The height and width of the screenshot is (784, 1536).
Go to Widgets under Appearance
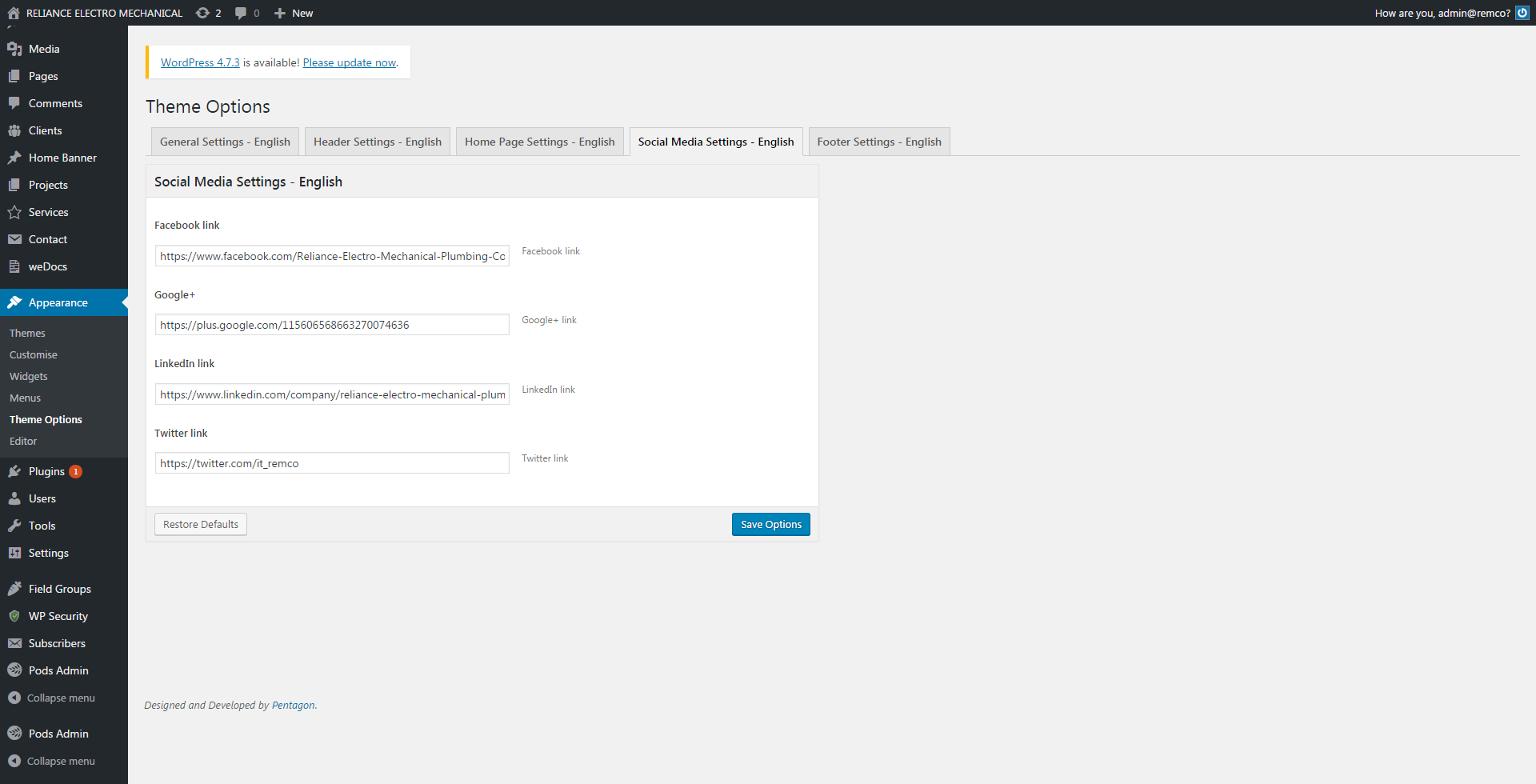point(29,376)
